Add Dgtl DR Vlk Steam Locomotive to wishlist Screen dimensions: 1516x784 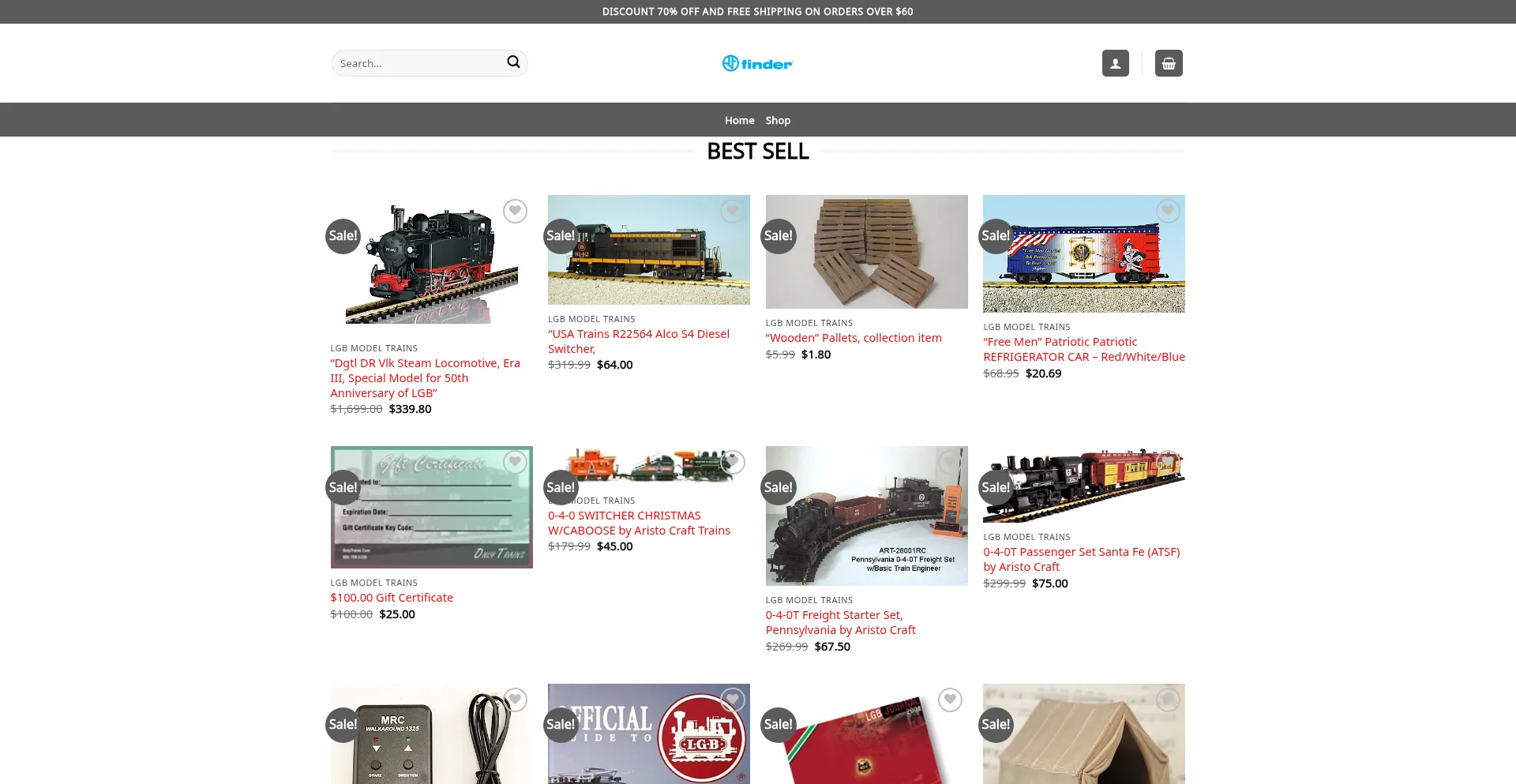tap(515, 211)
